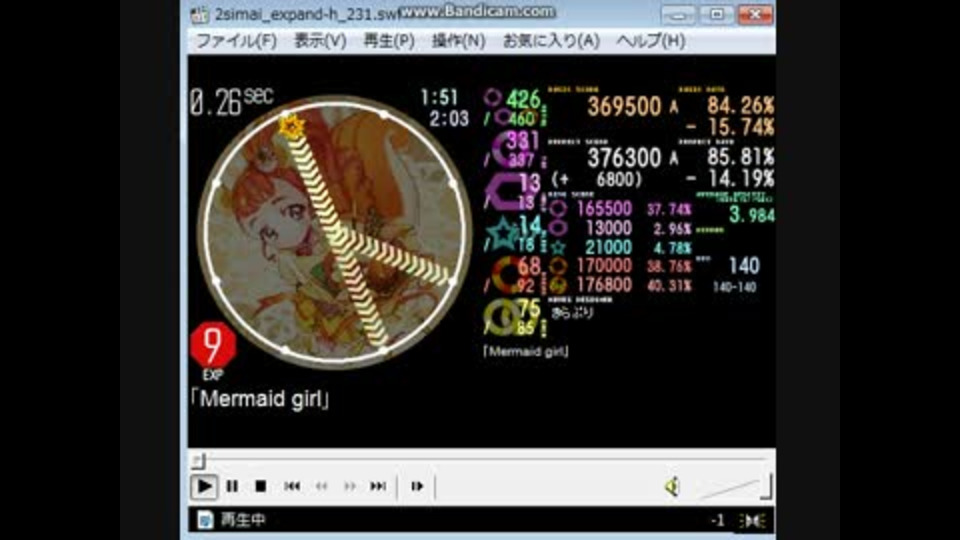Click the rewind button
This screenshot has height=540, width=960.
point(321,487)
